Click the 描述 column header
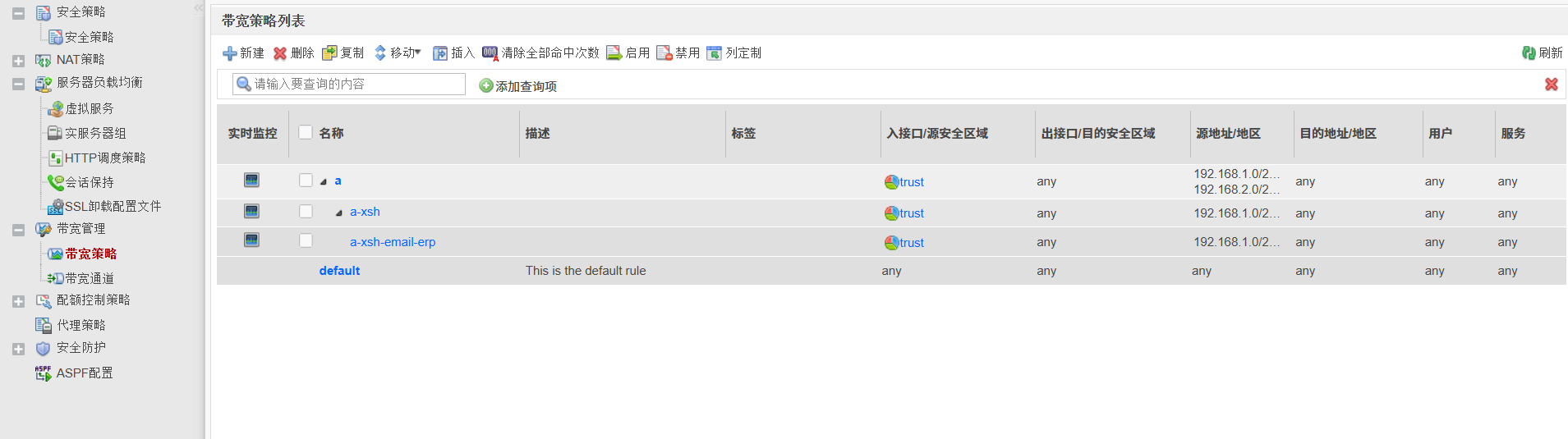This screenshot has width=1568, height=439. (538, 133)
